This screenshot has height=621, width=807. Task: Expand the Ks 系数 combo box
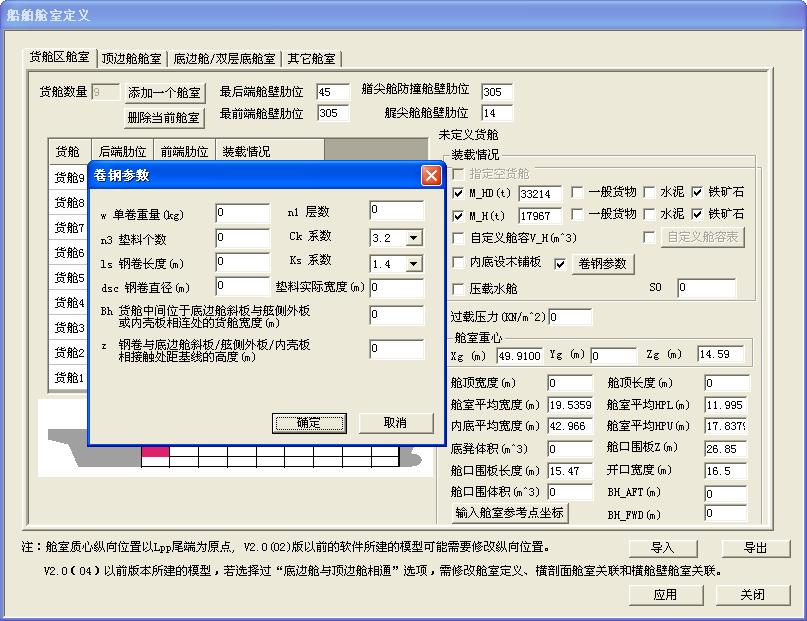coord(414,264)
